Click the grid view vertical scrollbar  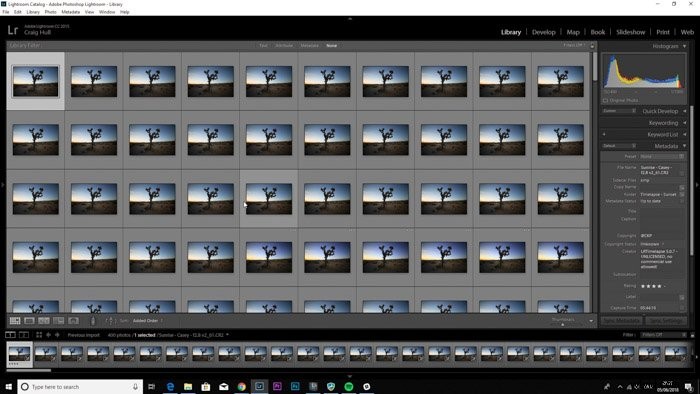[594, 66]
